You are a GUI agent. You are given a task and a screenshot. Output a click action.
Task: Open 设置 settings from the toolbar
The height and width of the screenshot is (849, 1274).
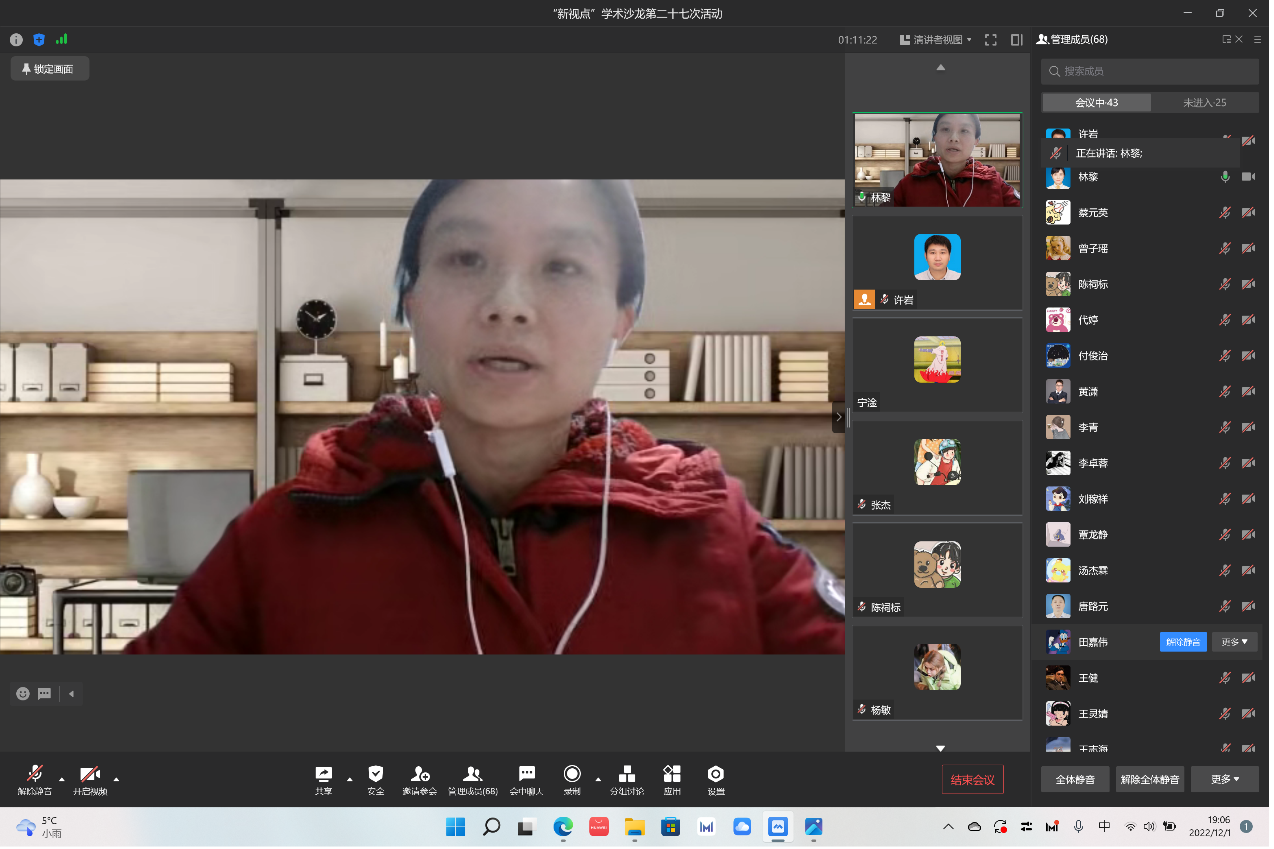[716, 775]
